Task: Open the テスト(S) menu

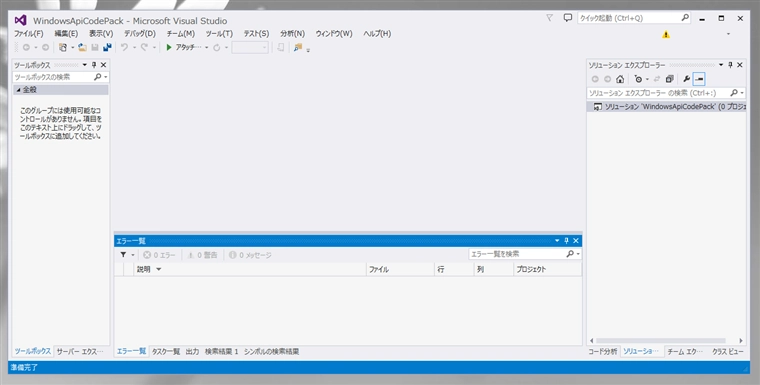Action: point(256,34)
